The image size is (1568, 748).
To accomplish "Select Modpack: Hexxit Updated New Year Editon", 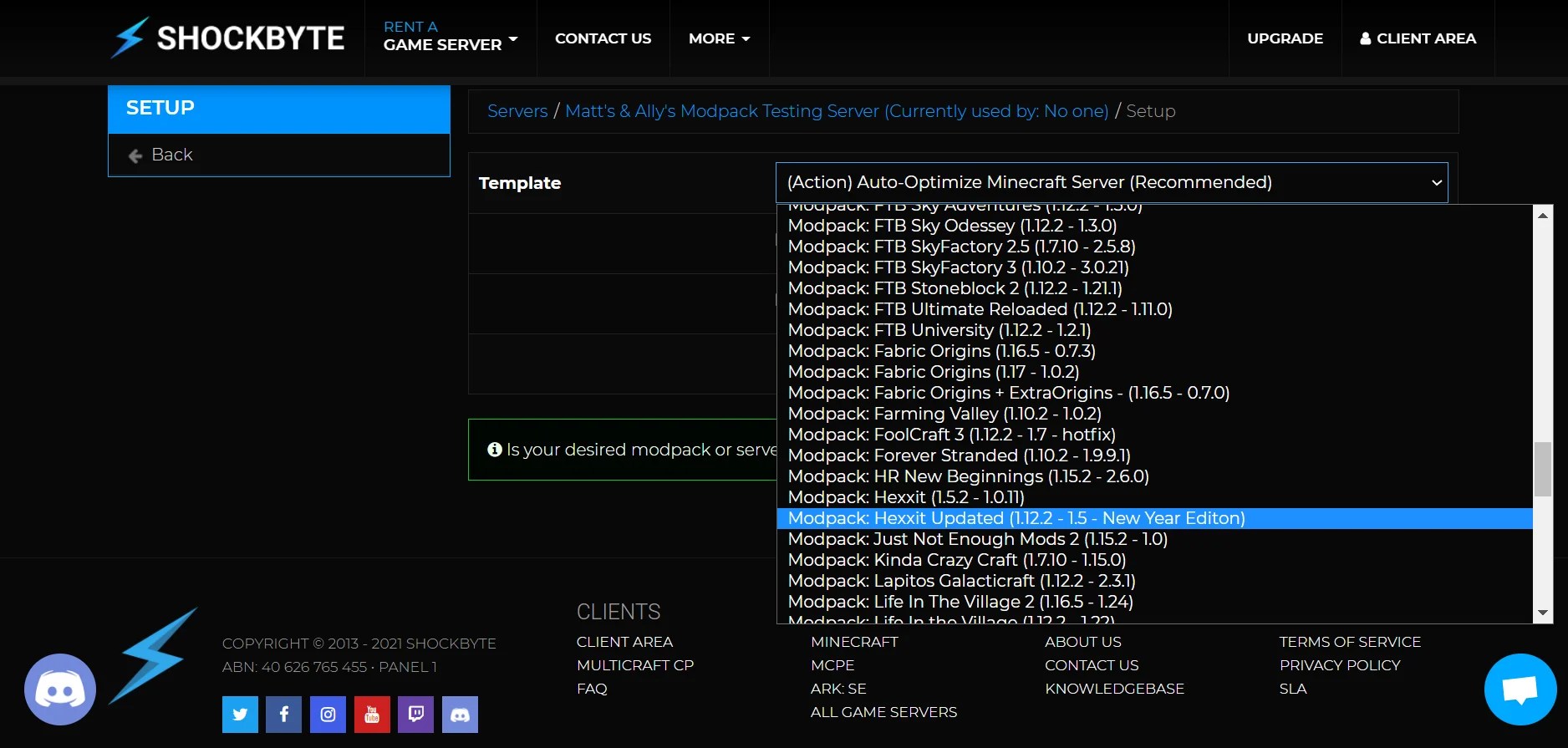I will pos(1155,518).
